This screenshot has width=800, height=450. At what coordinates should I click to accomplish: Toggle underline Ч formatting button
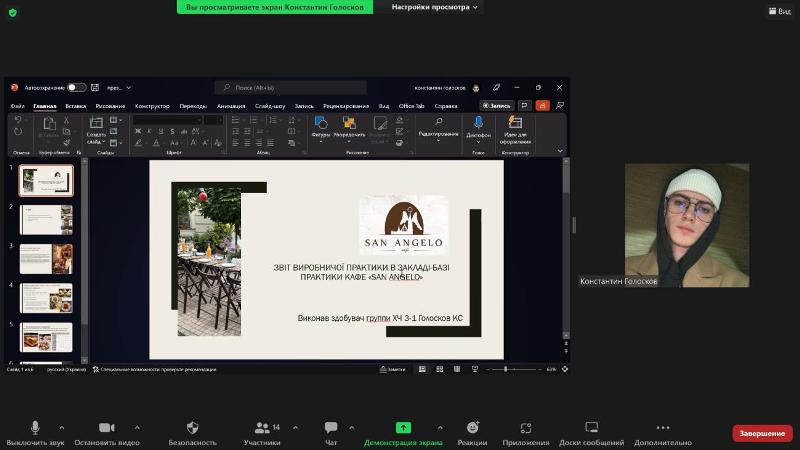click(161, 132)
